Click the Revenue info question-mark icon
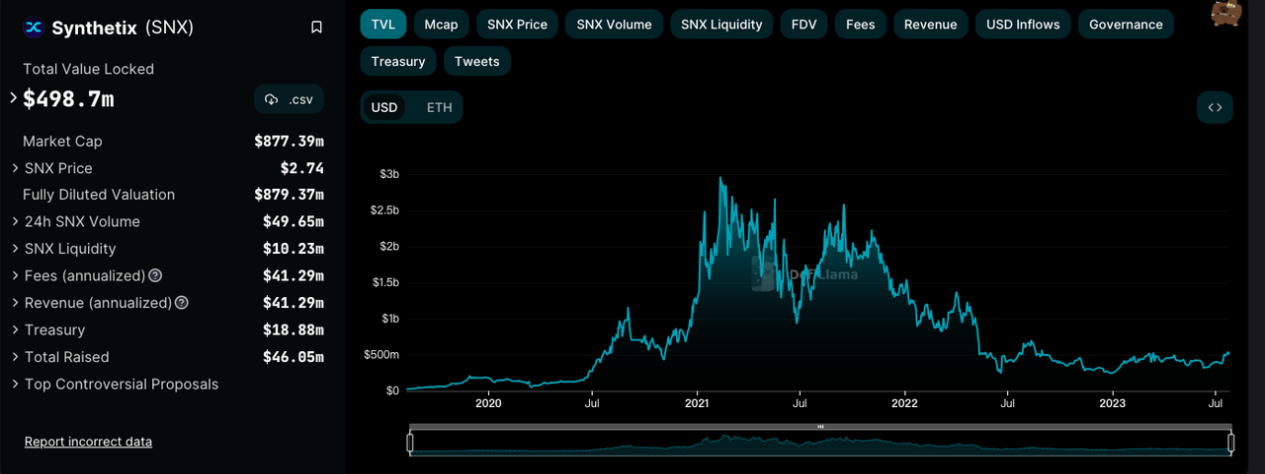This screenshot has height=474, width=1265. coord(181,303)
